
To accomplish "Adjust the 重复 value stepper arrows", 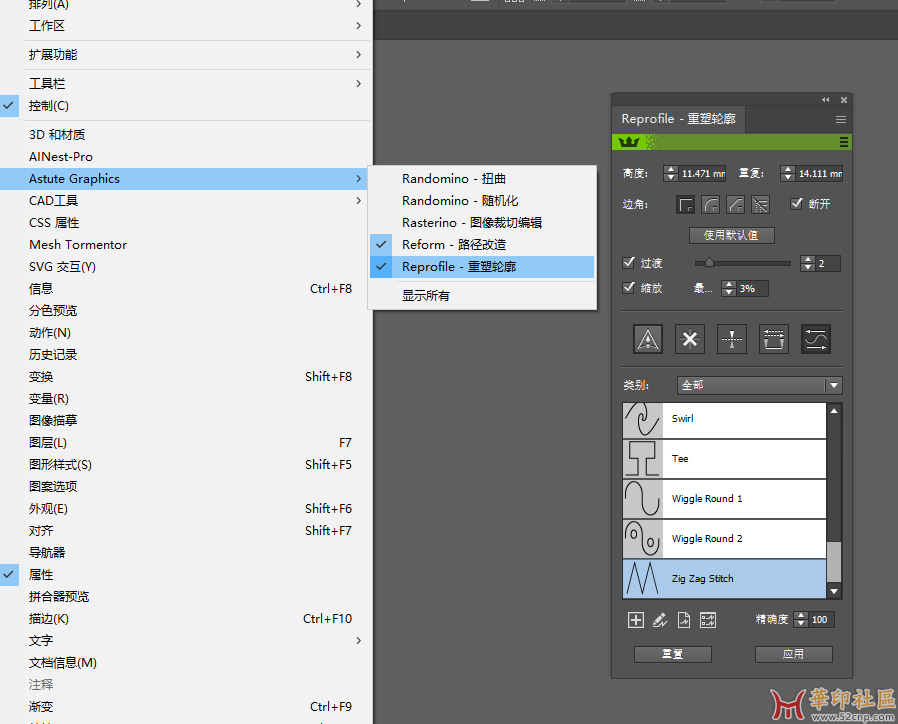I will click(788, 174).
